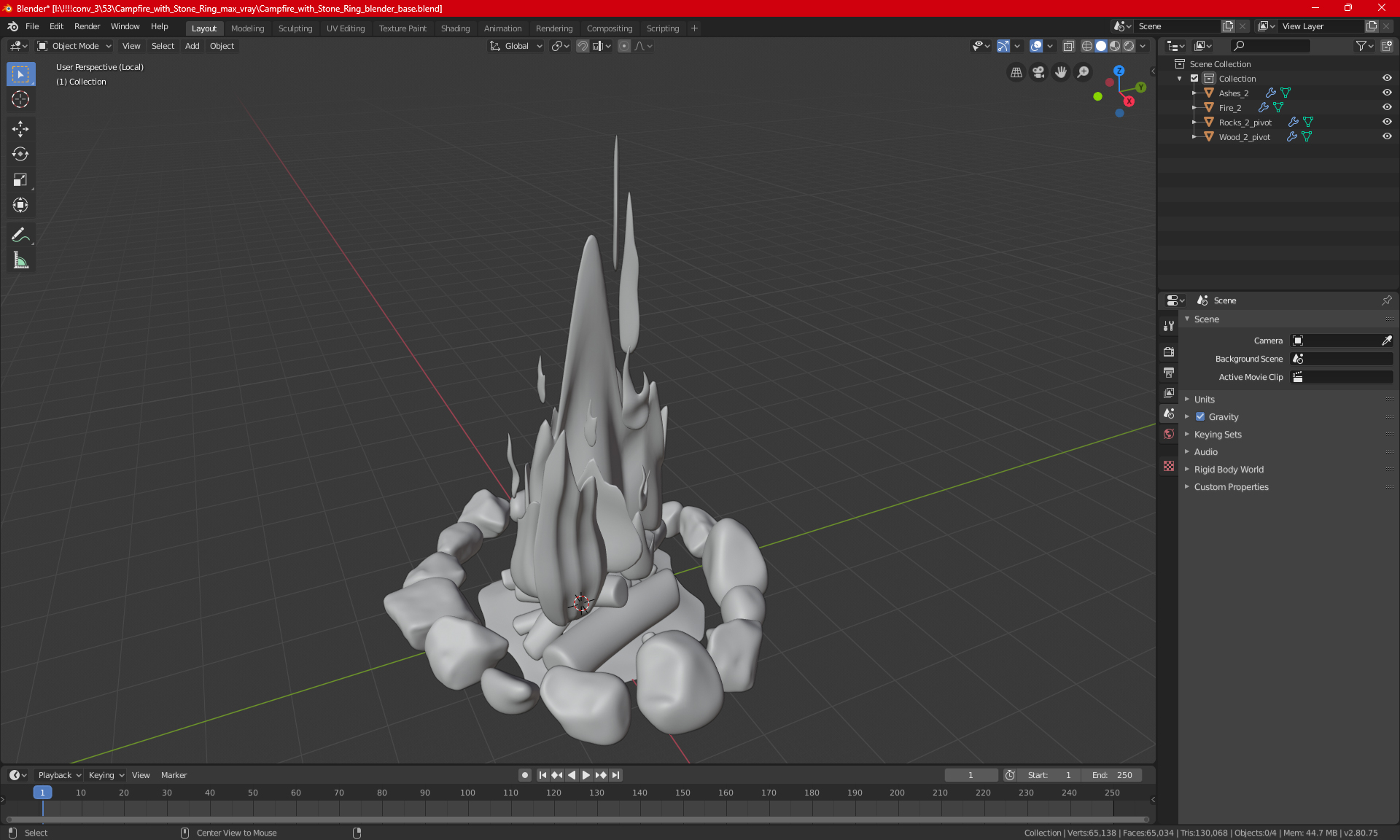
Task: Switch to wireframe shading
Action: [1086, 46]
